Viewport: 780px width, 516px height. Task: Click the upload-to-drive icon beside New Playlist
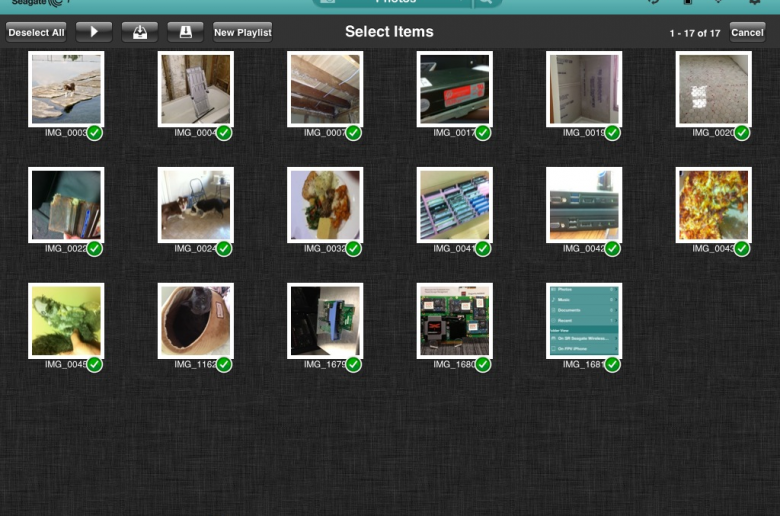185,32
